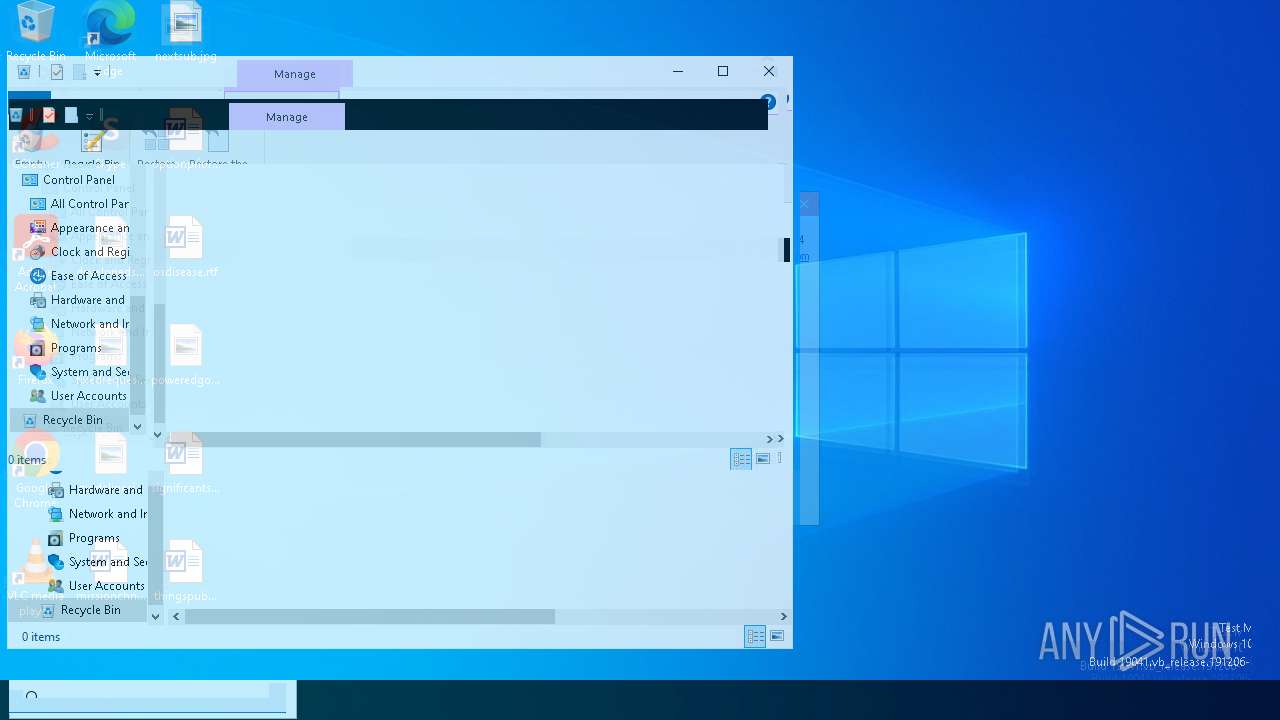Image resolution: width=1280 pixels, height=720 pixels.
Task: Select Hardware and Sound in upper tree
Action: point(88,300)
